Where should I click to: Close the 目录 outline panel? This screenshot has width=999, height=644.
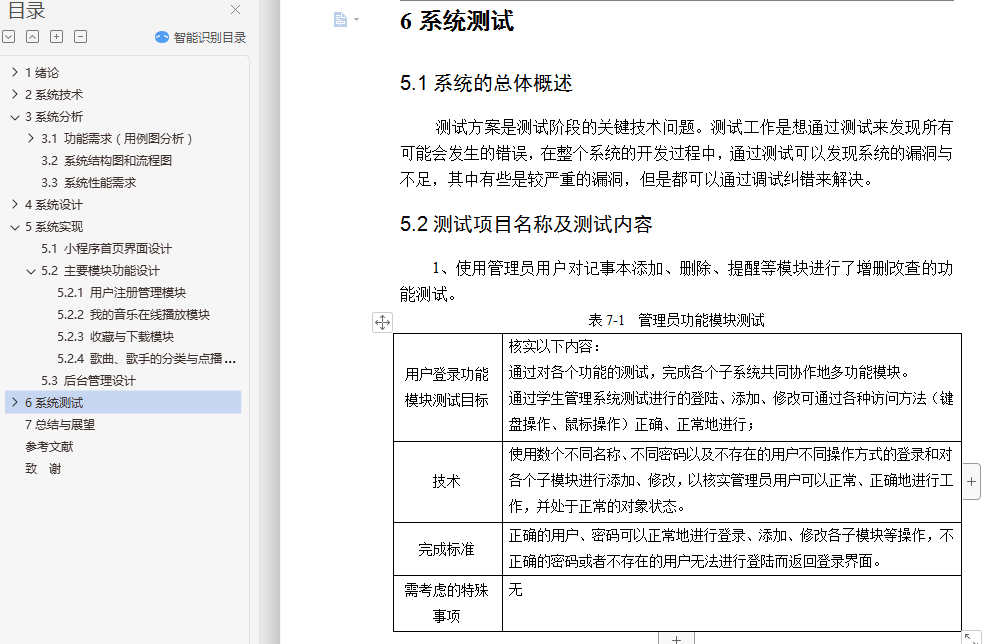point(235,10)
